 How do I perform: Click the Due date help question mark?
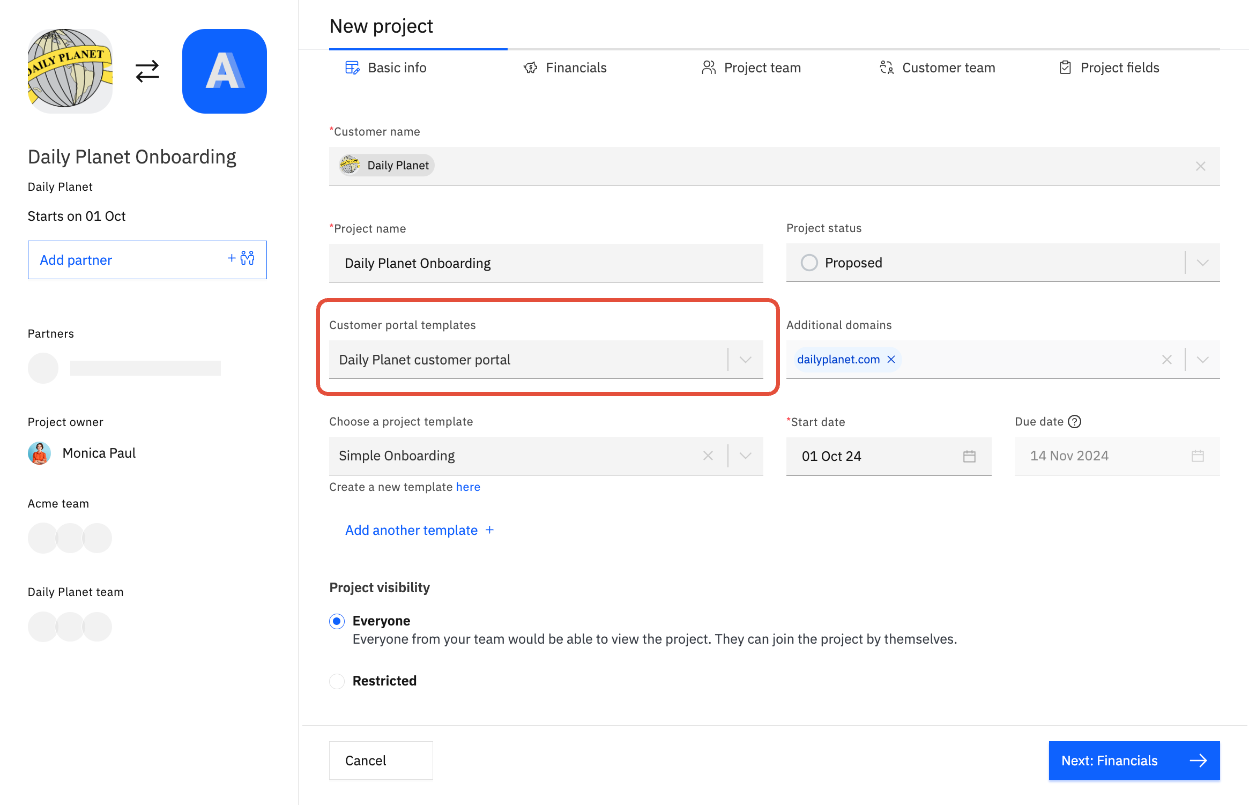point(1075,422)
